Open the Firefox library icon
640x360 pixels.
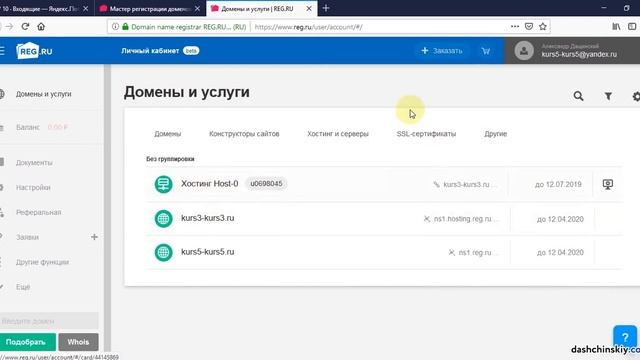pos(616,27)
